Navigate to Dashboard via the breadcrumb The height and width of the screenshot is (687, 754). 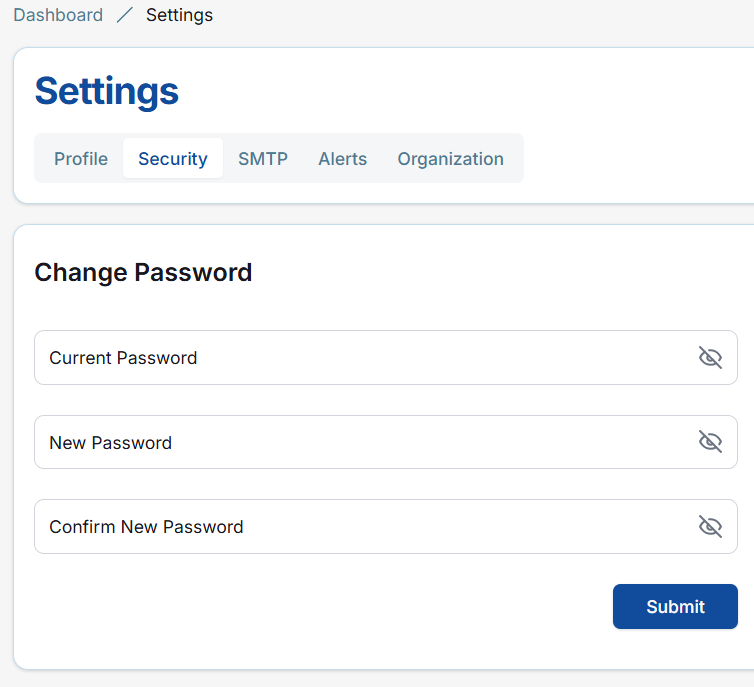(58, 15)
